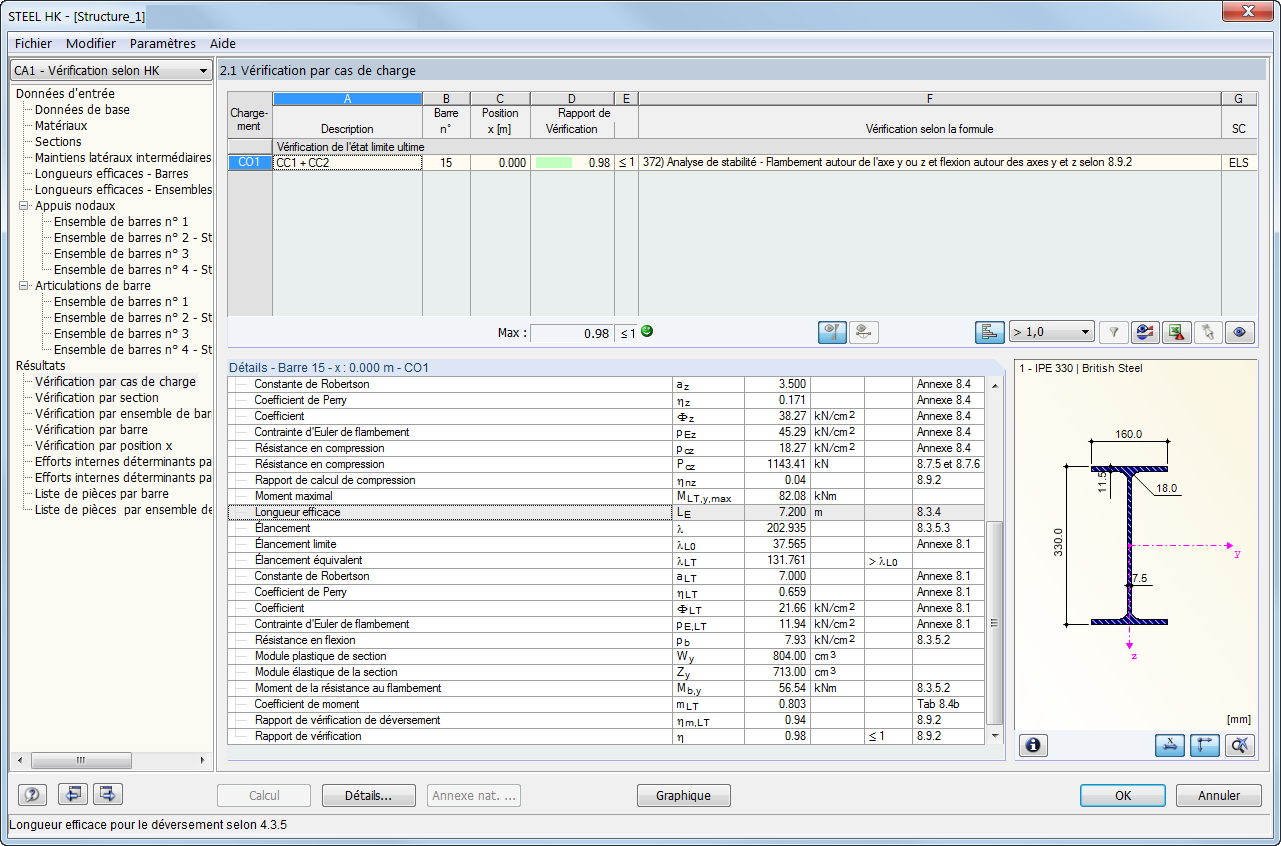This screenshot has height=846, width=1281.
Task: Click the Détails... button
Action: (368, 796)
